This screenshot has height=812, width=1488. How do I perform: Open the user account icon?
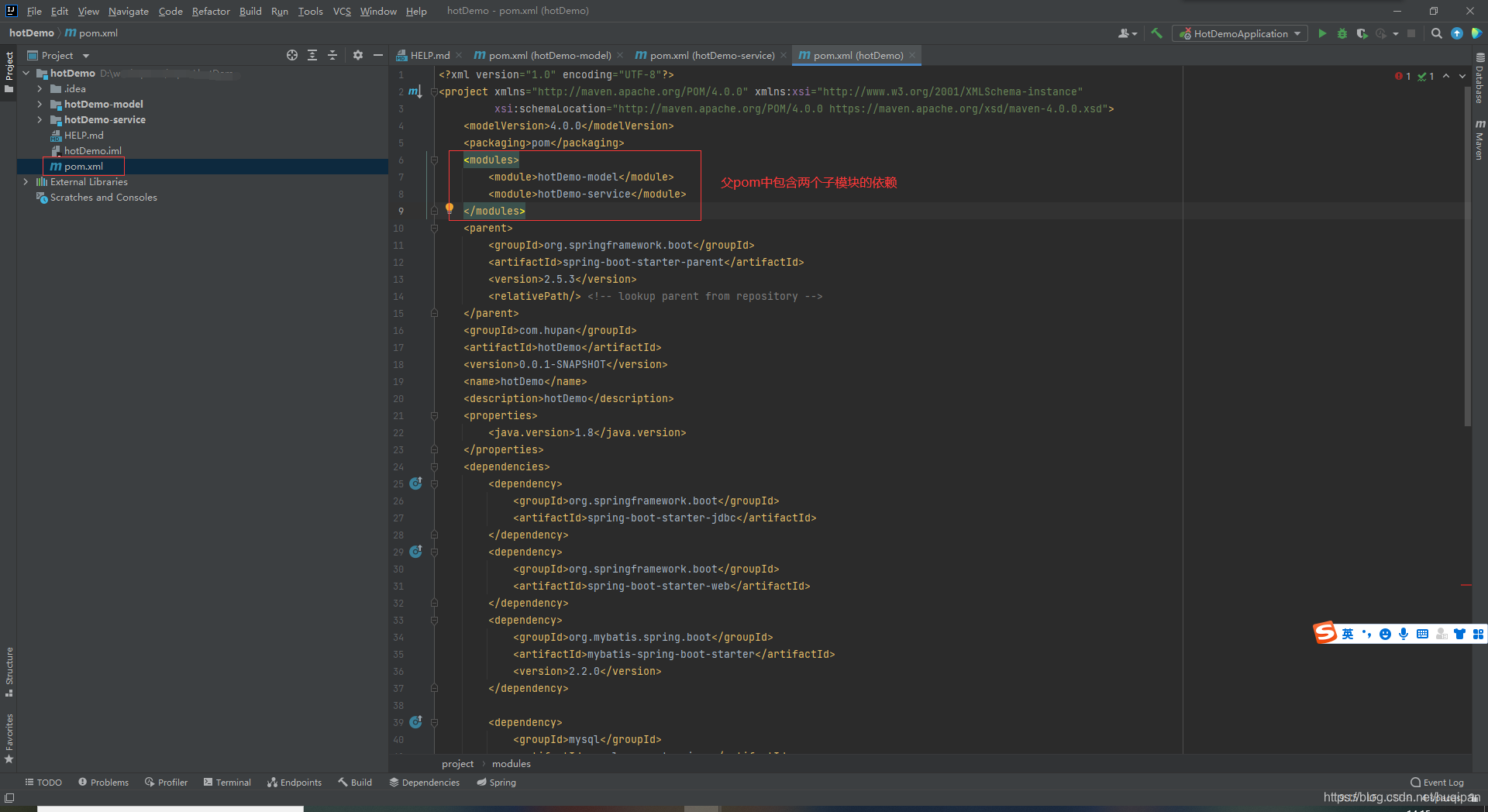pyautogui.click(x=1127, y=33)
